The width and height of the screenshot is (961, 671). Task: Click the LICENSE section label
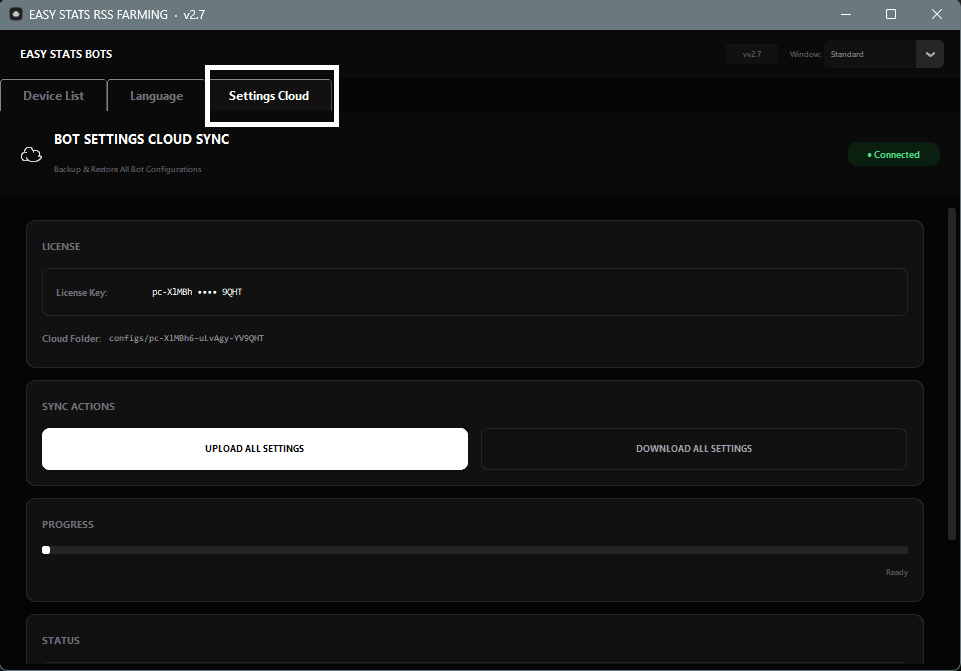pos(61,246)
